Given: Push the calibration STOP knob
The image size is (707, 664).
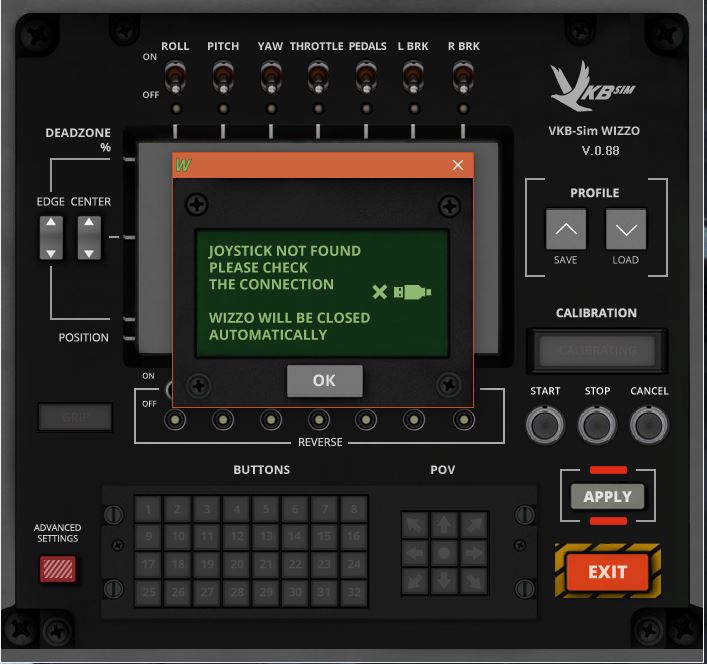Looking at the screenshot, I should [x=597, y=425].
